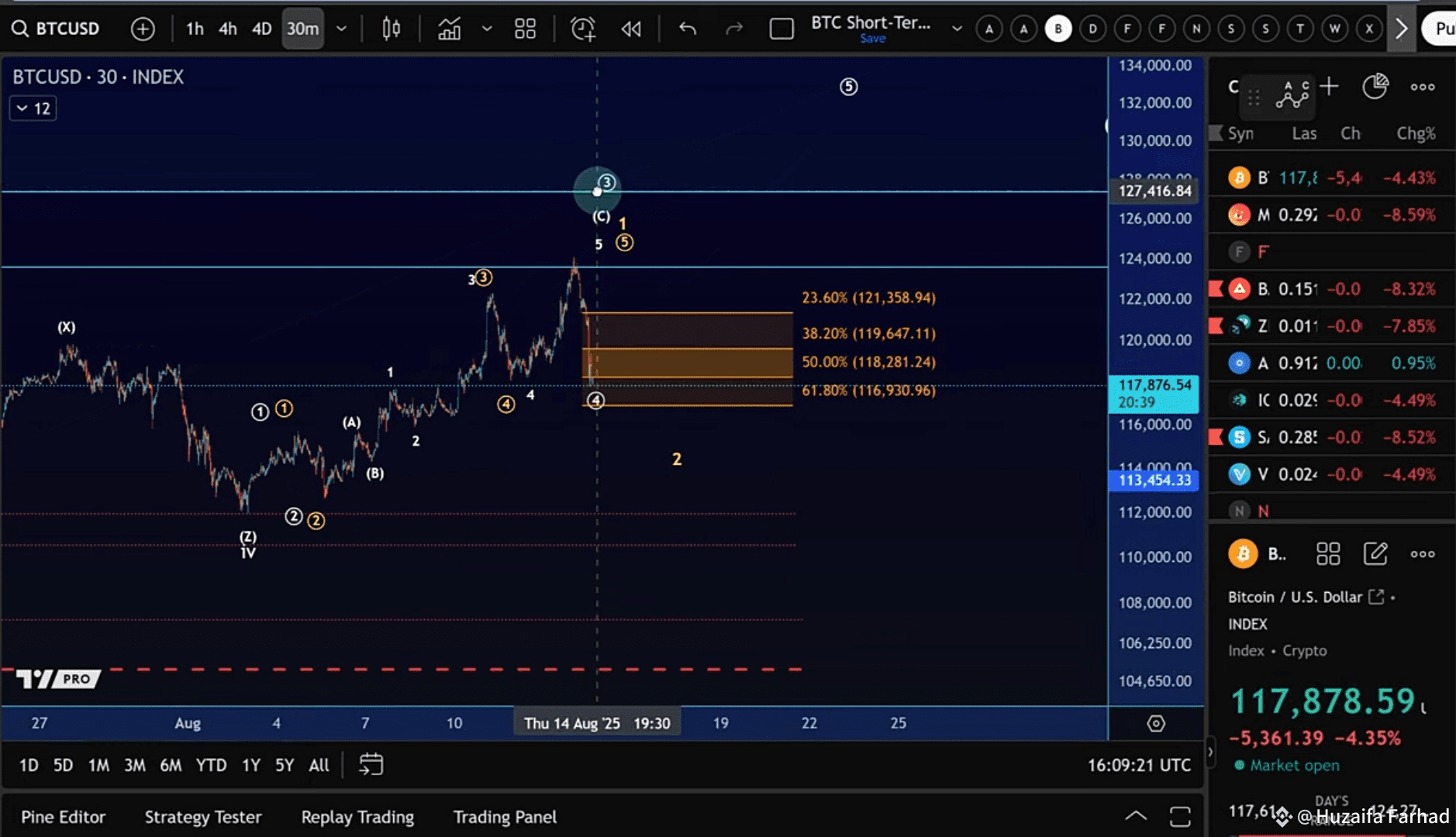This screenshot has width=1456, height=837.
Task: Add symbol to compare with plus circle
Action: (x=143, y=29)
